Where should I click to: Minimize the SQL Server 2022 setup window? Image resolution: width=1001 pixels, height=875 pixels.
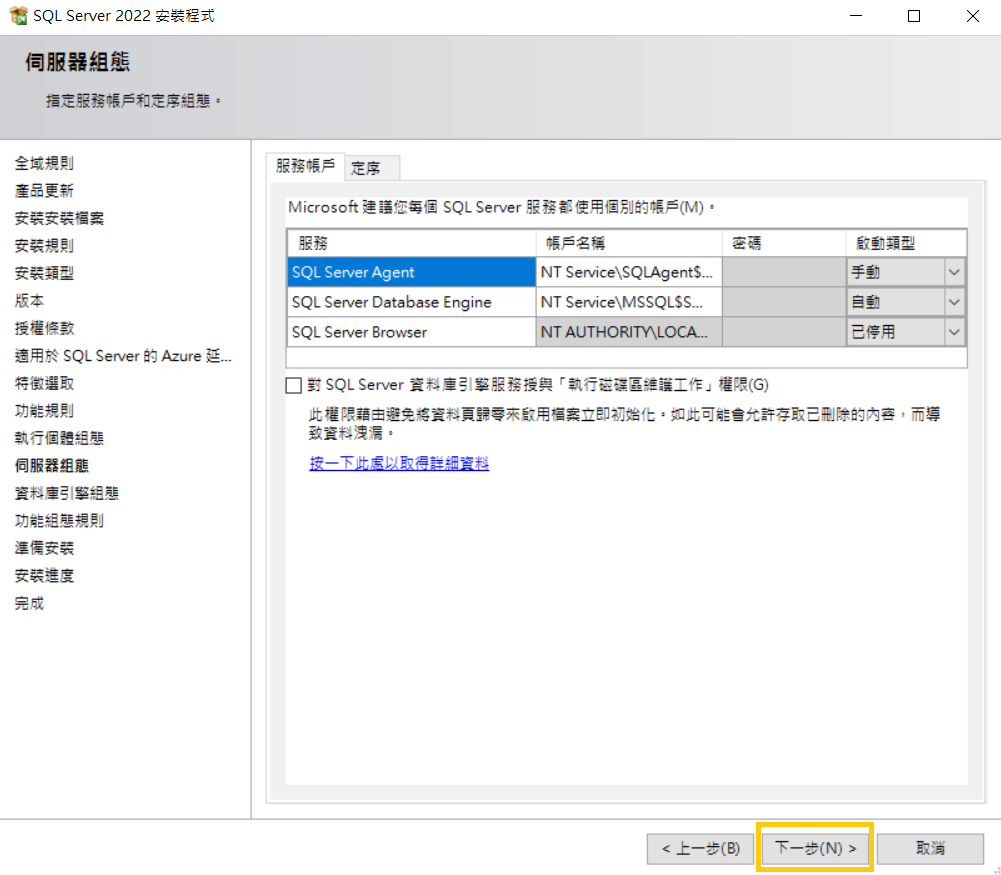point(856,16)
